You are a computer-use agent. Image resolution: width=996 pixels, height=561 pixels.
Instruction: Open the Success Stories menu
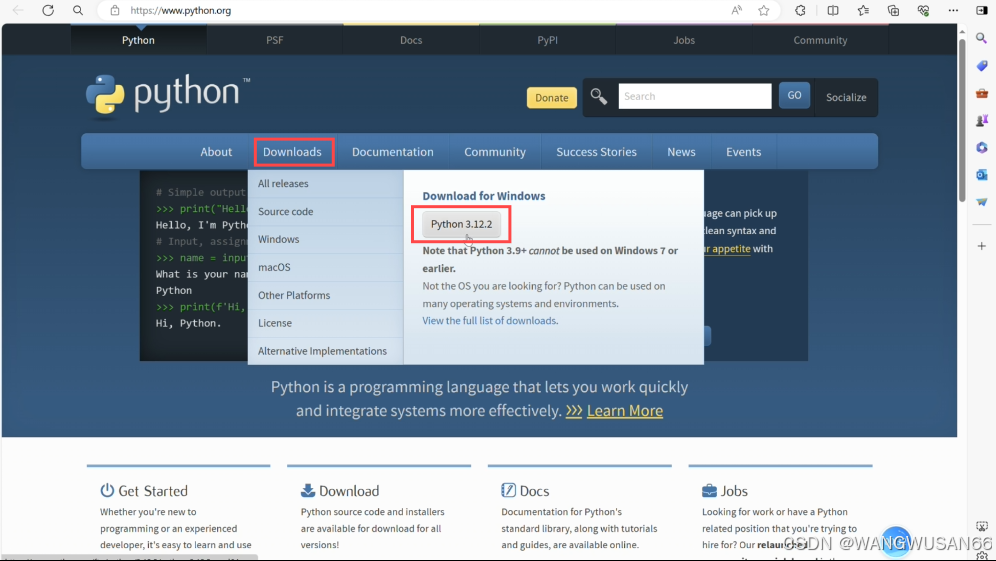click(x=596, y=152)
